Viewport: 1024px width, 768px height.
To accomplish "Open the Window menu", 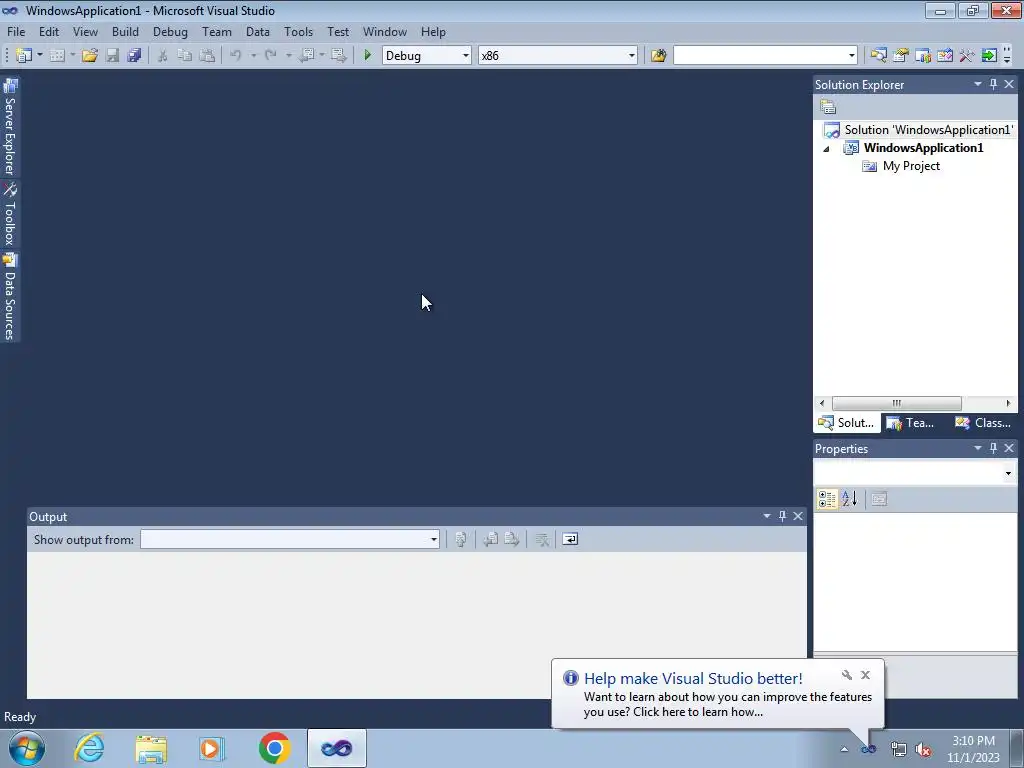I will (x=385, y=32).
